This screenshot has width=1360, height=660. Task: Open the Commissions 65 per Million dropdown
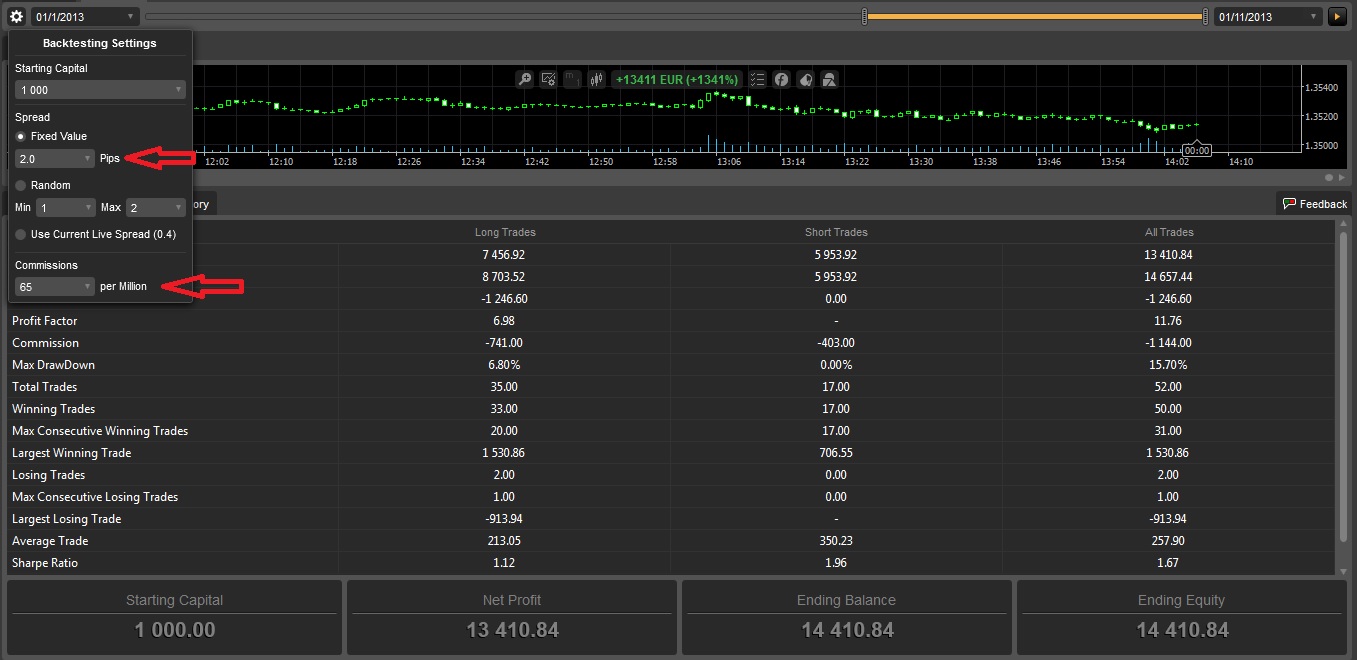(55, 286)
